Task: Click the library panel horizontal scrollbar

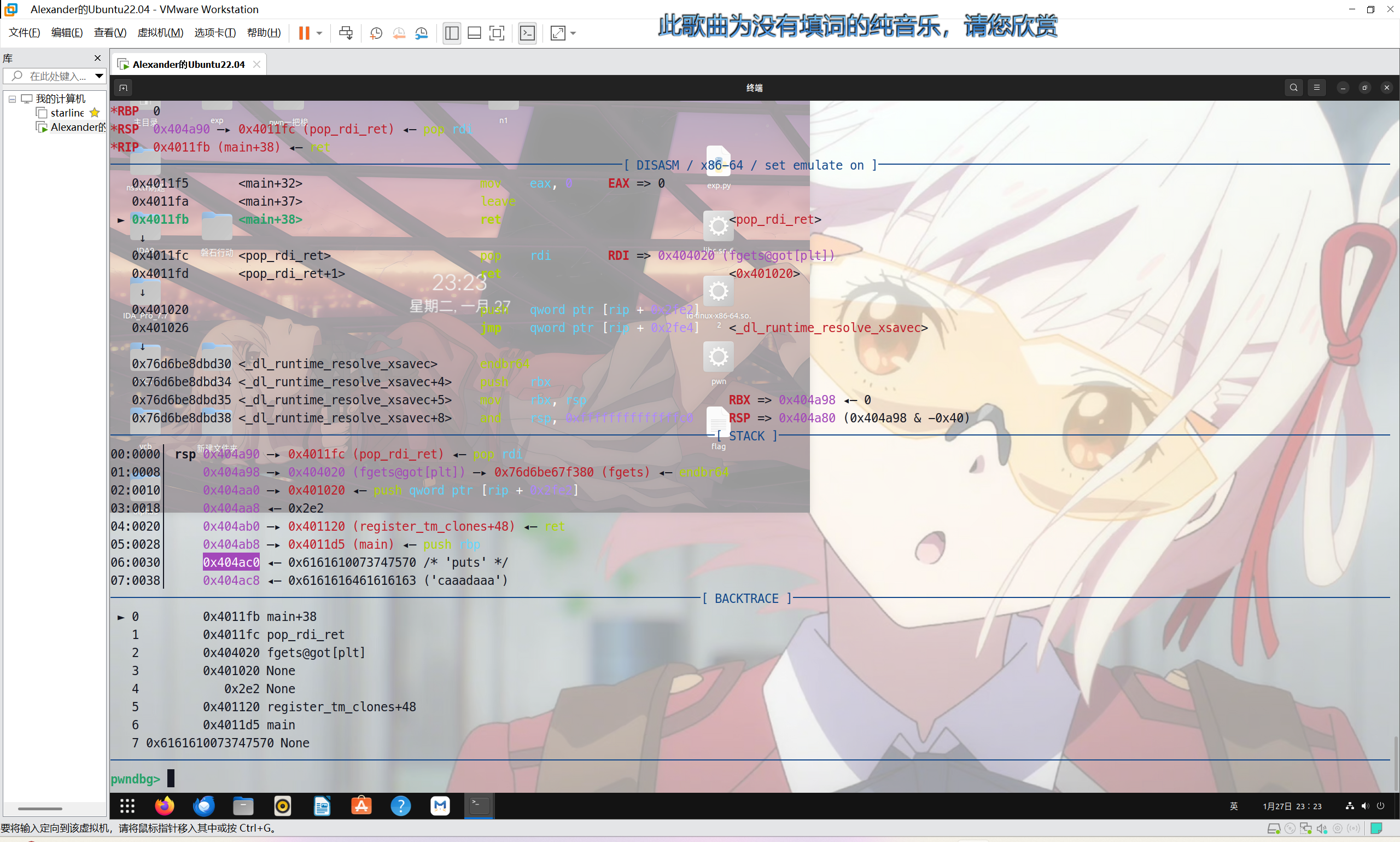Action: coord(40,809)
